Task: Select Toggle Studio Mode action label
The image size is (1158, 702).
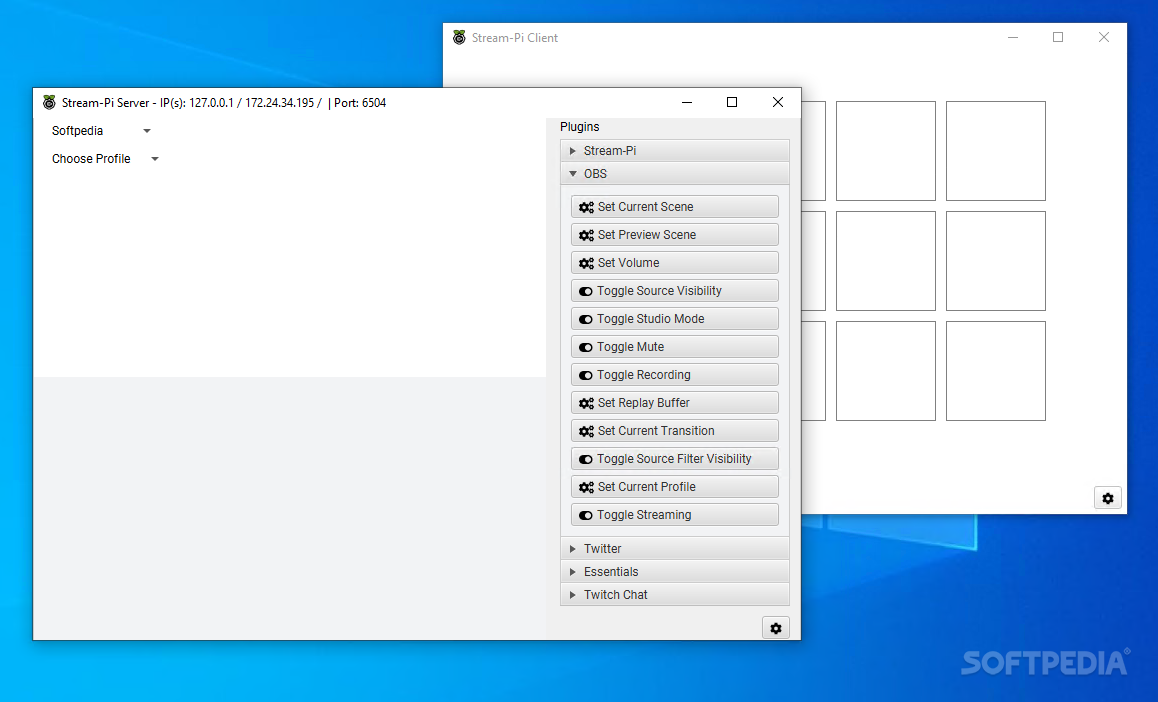Action: pyautogui.click(x=651, y=319)
